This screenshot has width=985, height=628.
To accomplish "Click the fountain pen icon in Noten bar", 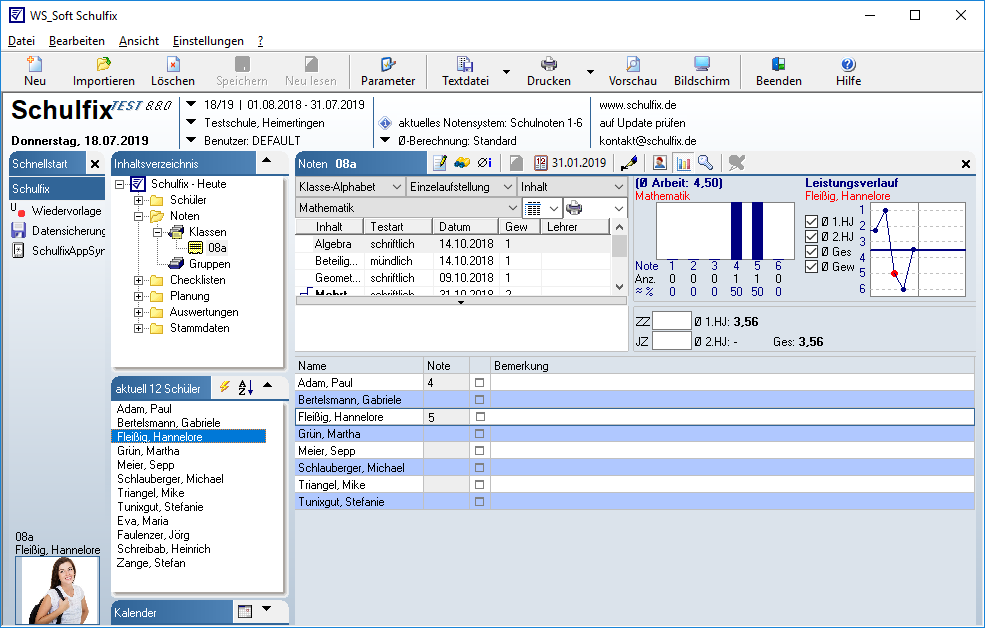I will click(x=629, y=163).
